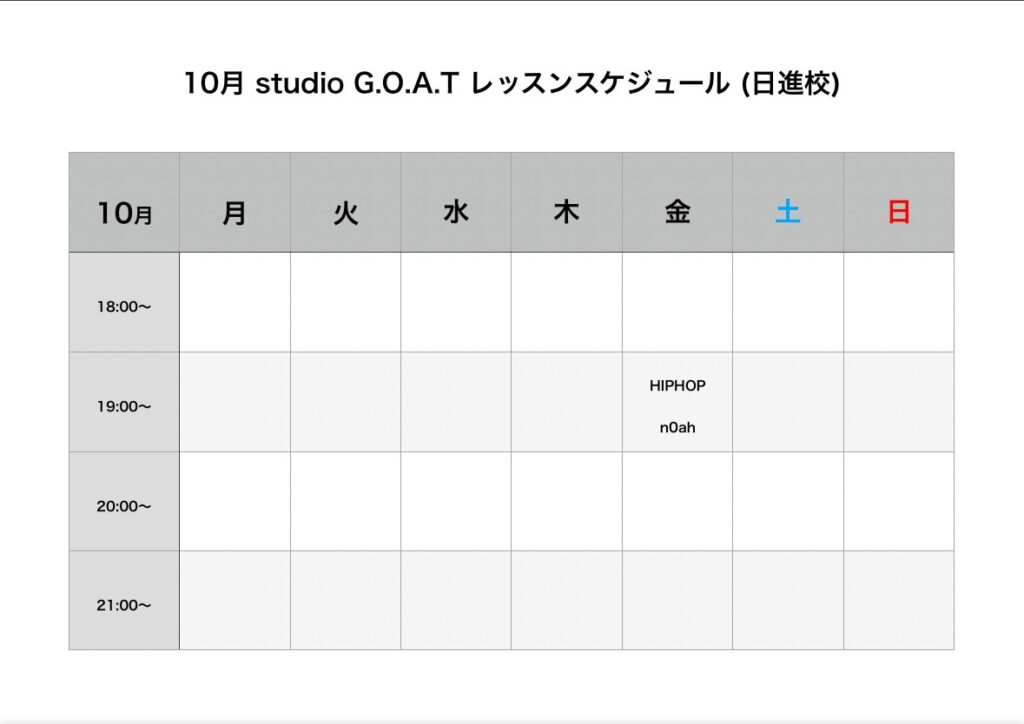The width and height of the screenshot is (1024, 724).
Task: Select the 20:00〜 time row label
Action: [124, 506]
